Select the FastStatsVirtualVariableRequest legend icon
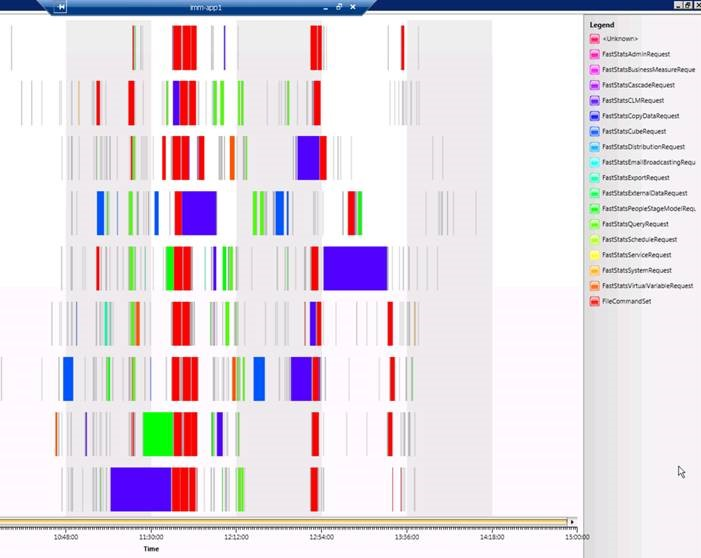 [x=594, y=286]
